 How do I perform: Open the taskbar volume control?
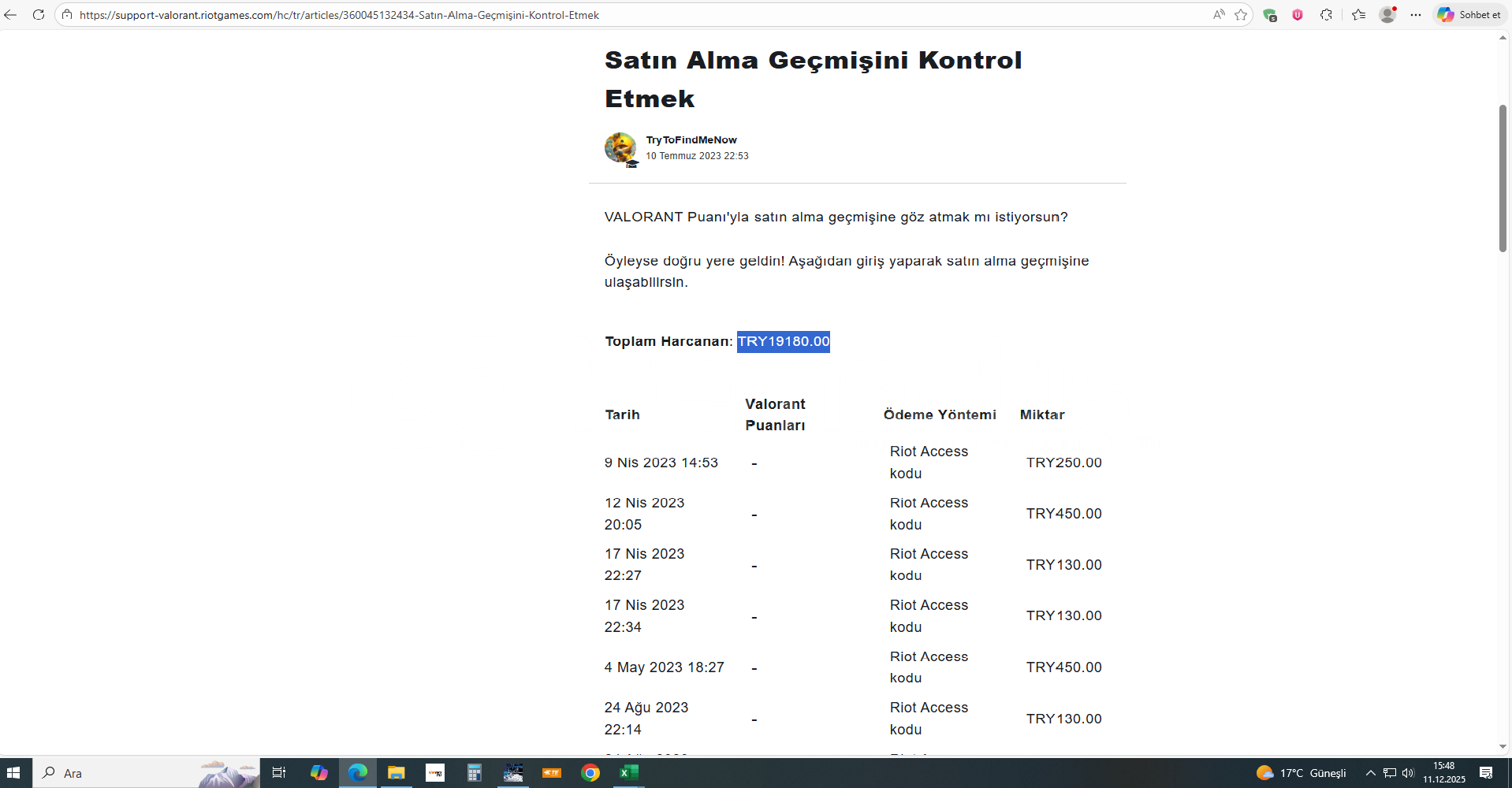pyautogui.click(x=1408, y=773)
